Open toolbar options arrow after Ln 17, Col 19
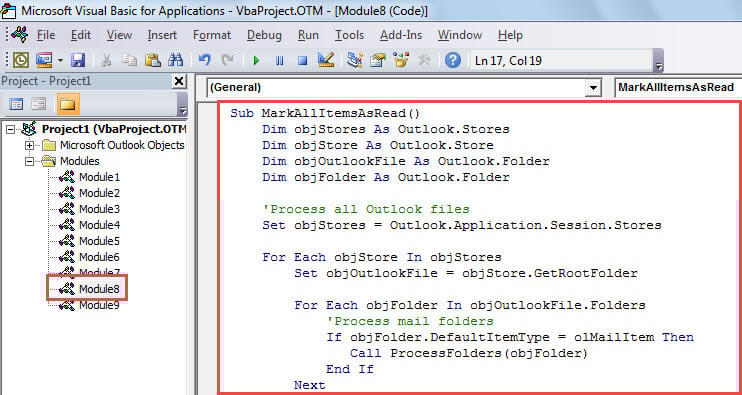Viewport: 742px width, 395px height. pyautogui.click(x=658, y=62)
